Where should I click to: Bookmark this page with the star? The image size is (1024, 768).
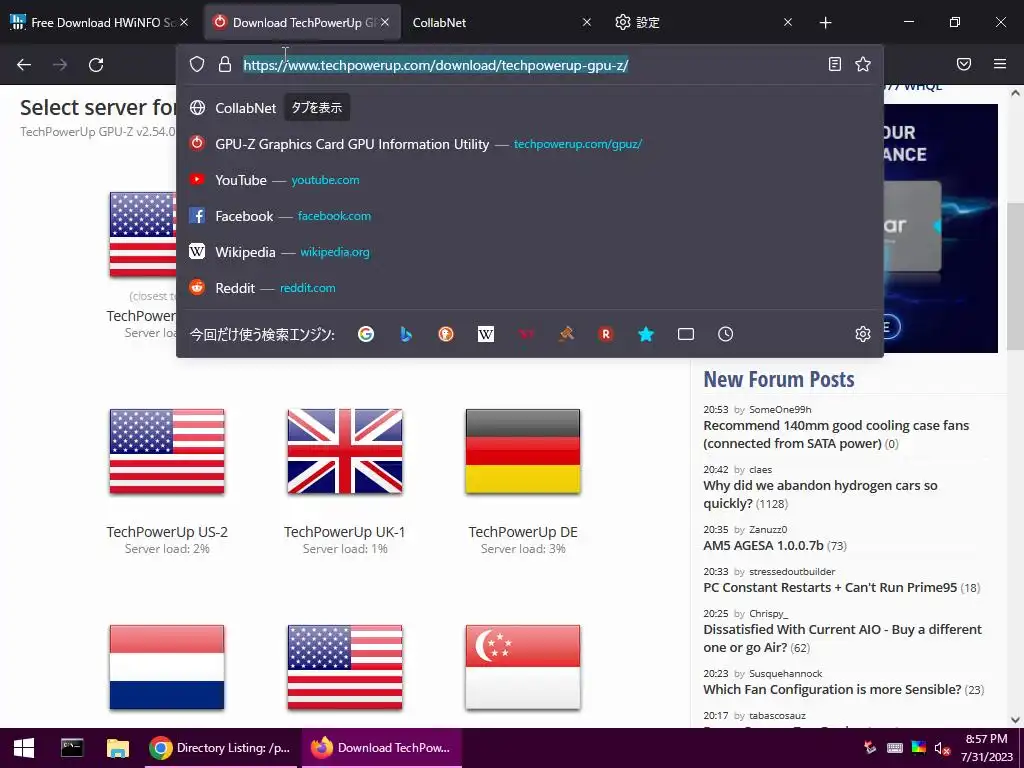863,64
